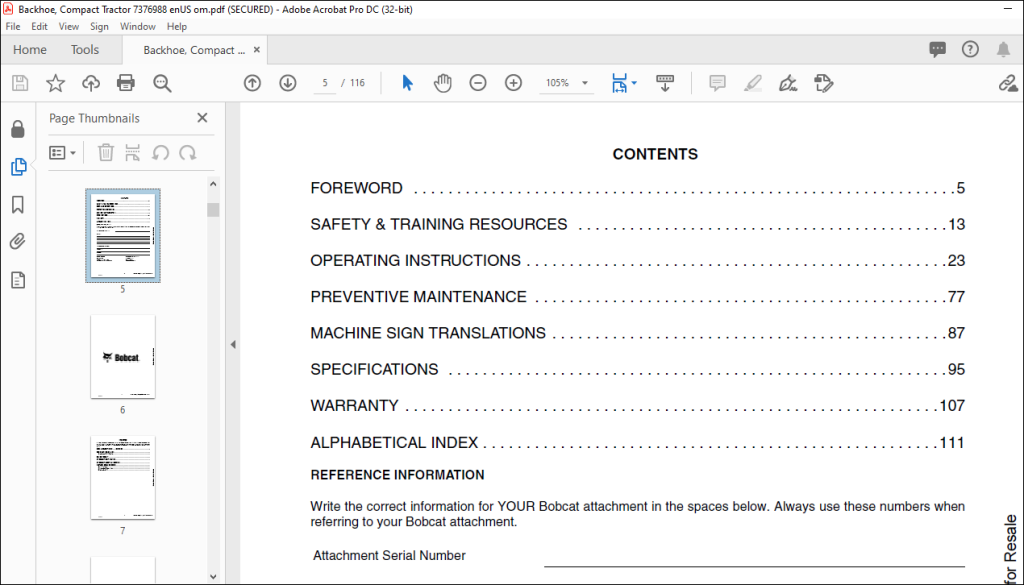Open the stamp/request signature tool
Viewport: 1024px width, 585px height.
point(824,83)
